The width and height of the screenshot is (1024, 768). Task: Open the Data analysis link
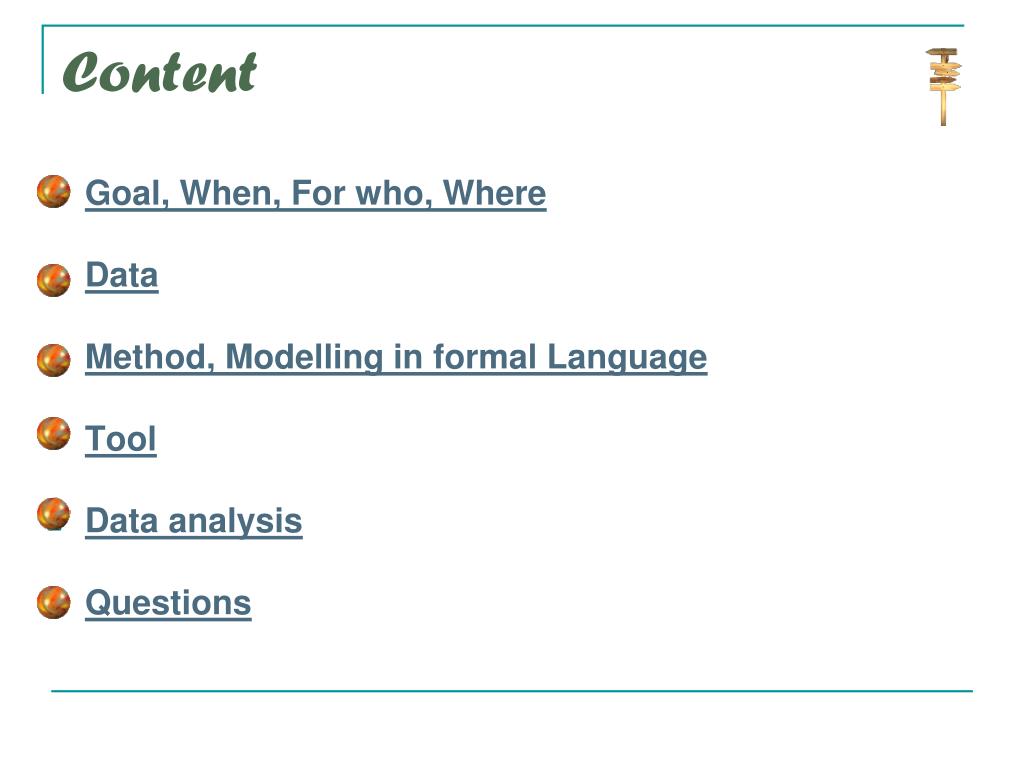click(193, 522)
